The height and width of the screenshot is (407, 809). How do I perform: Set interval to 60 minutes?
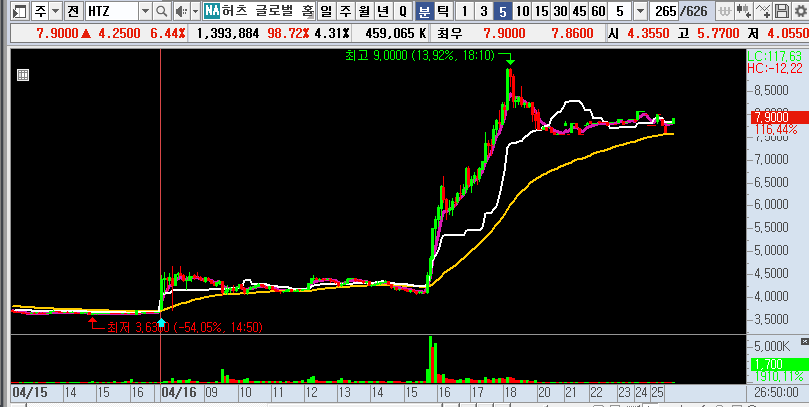[598, 11]
